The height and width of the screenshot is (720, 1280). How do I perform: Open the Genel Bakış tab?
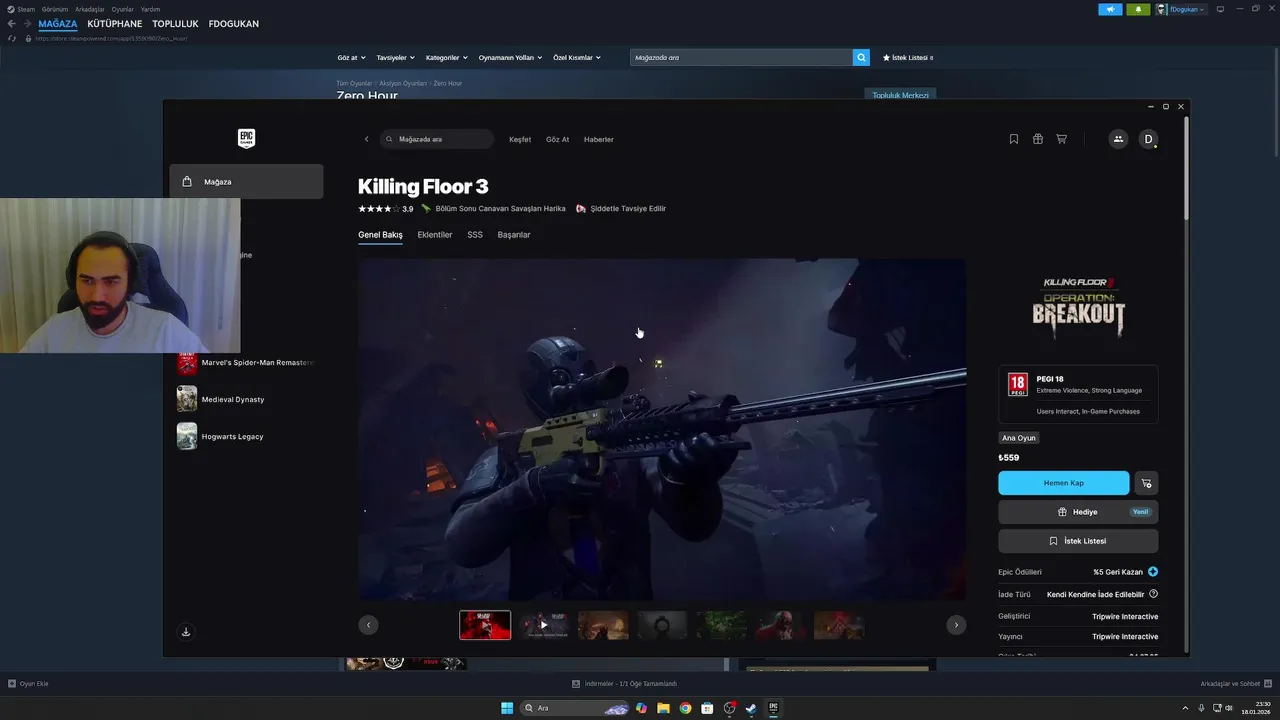click(x=380, y=235)
